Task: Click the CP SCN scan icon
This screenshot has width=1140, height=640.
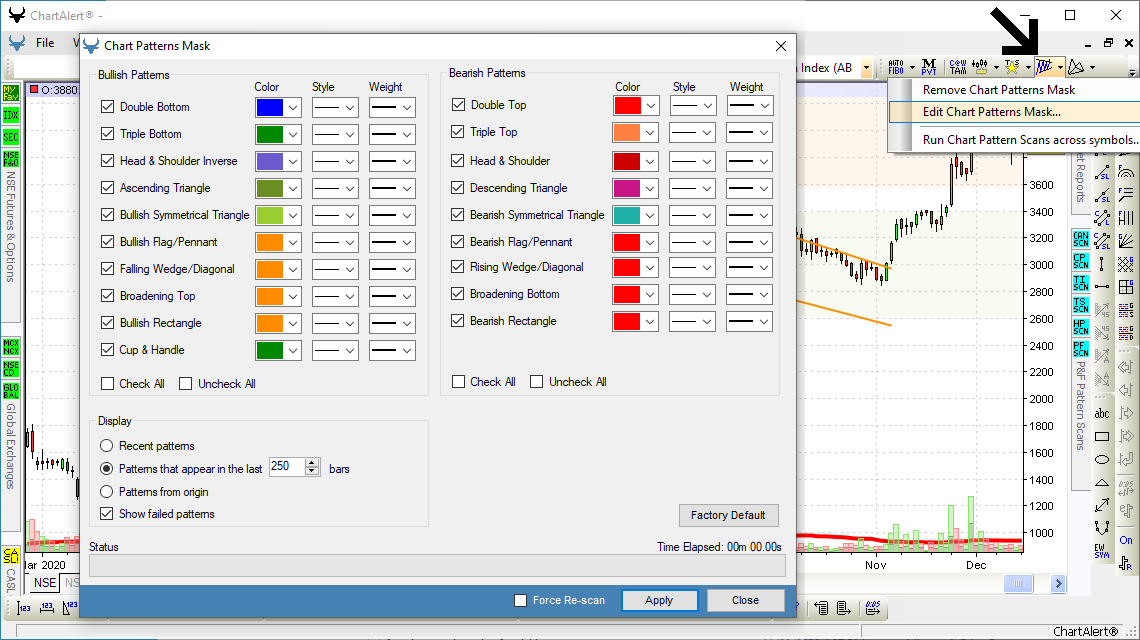Action: click(x=1081, y=260)
